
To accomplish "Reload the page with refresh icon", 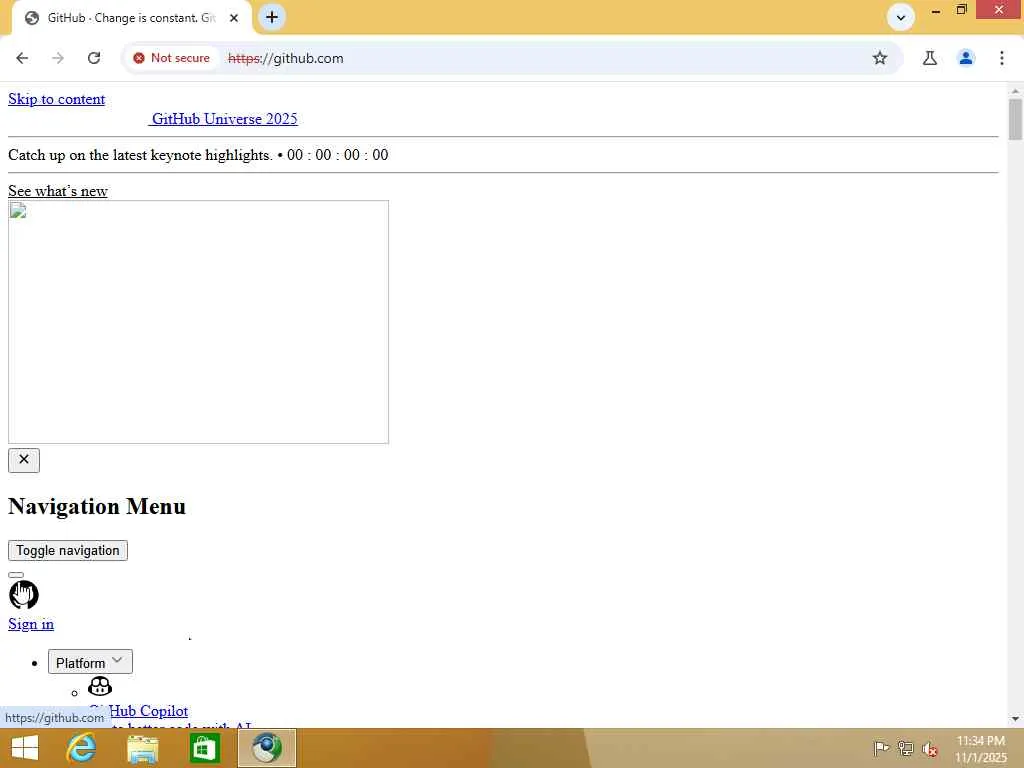I will (94, 58).
